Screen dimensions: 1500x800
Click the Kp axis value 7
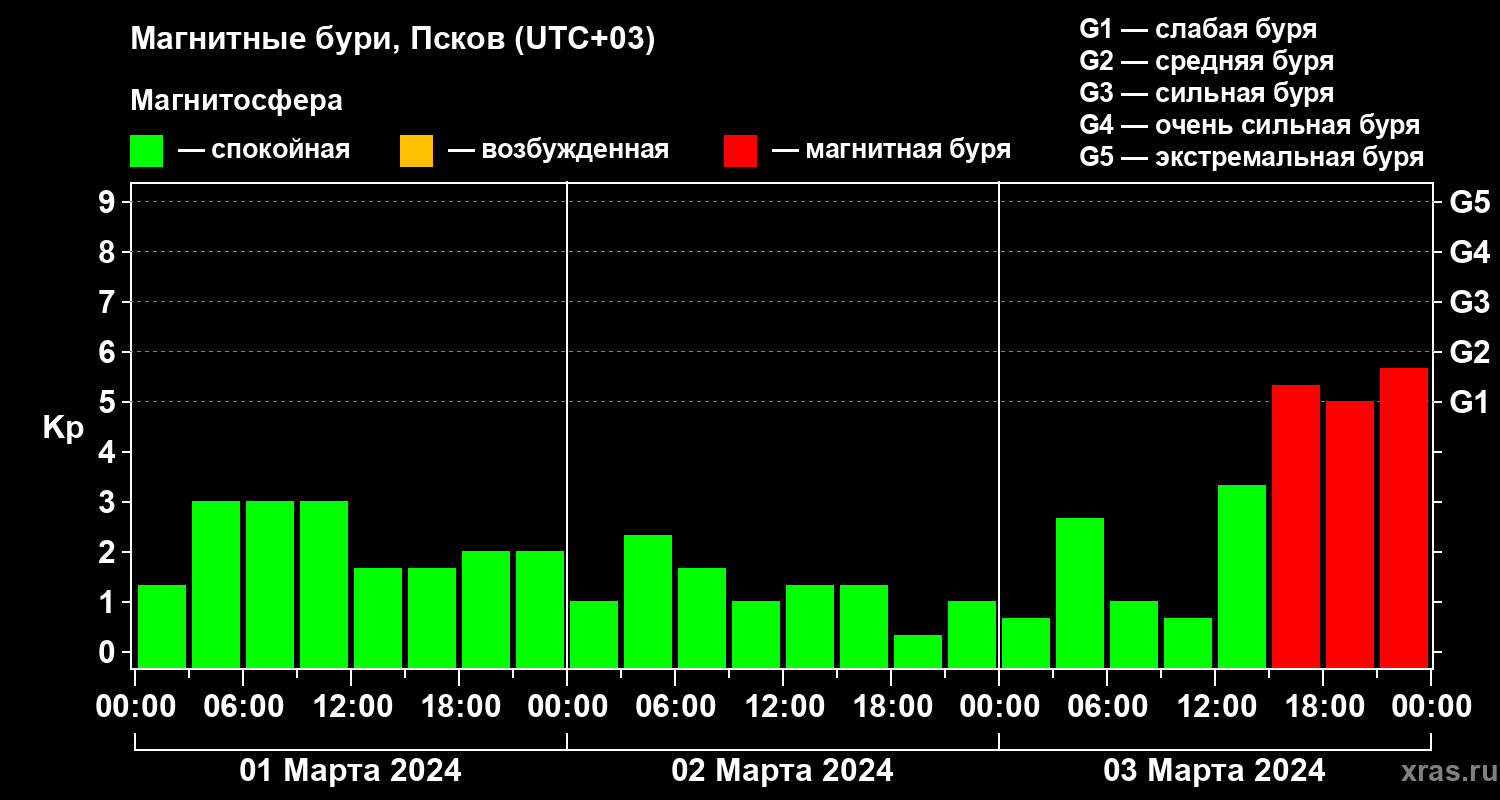(109, 302)
